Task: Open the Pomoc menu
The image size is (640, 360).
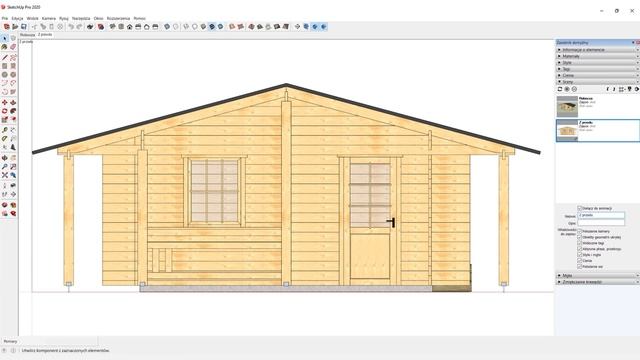Action: (140, 18)
